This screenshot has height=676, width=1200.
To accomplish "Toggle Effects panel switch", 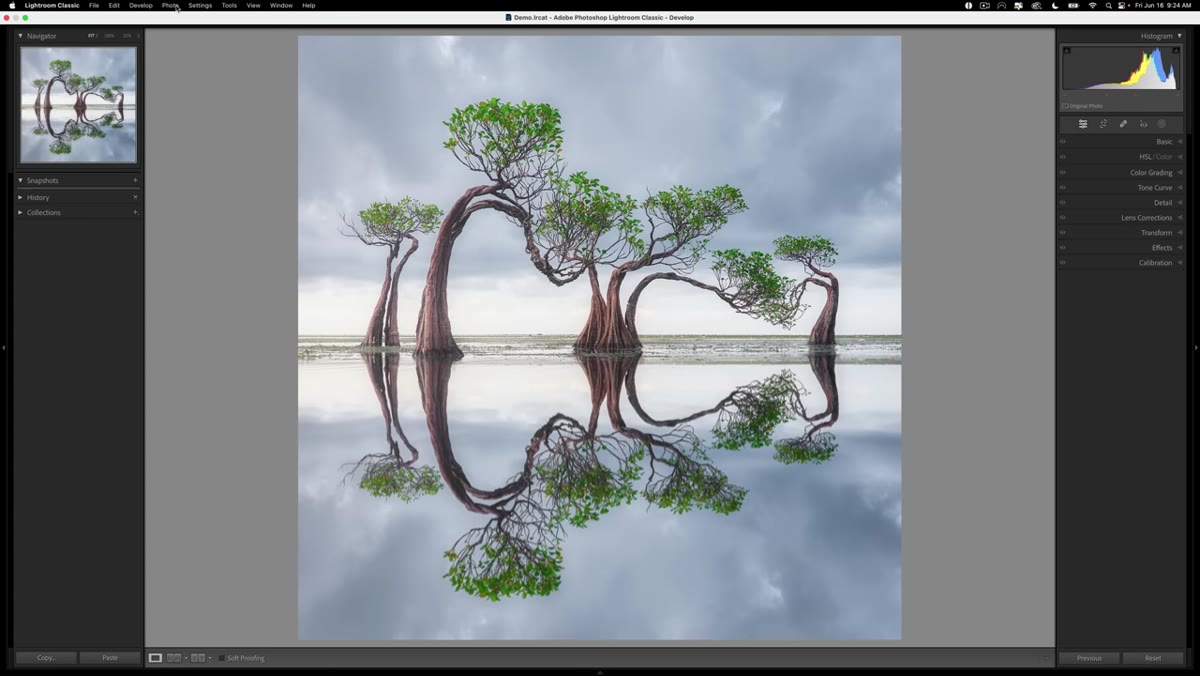I will 1062,247.
